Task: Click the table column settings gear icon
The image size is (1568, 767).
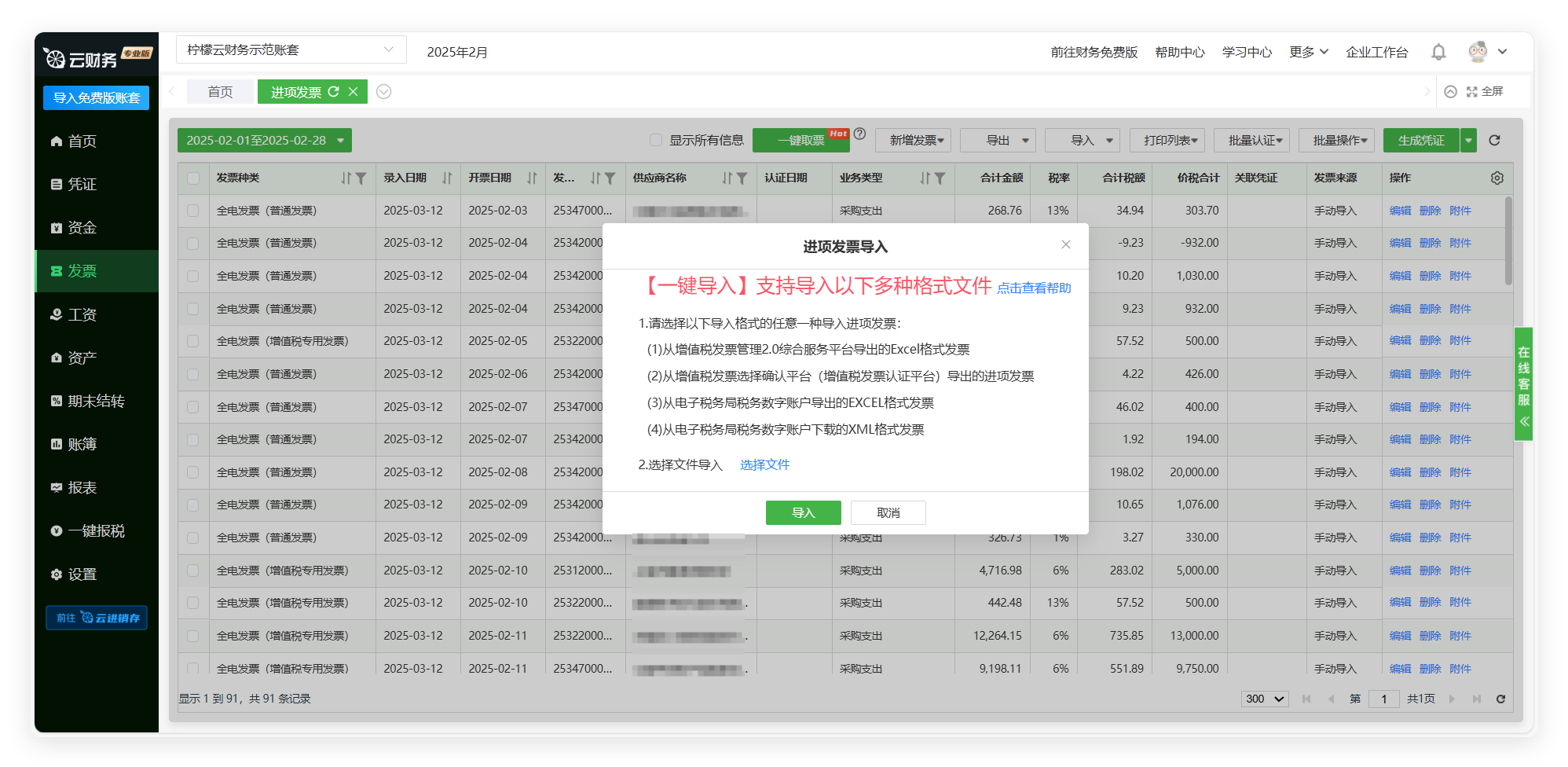Action: (x=1497, y=178)
